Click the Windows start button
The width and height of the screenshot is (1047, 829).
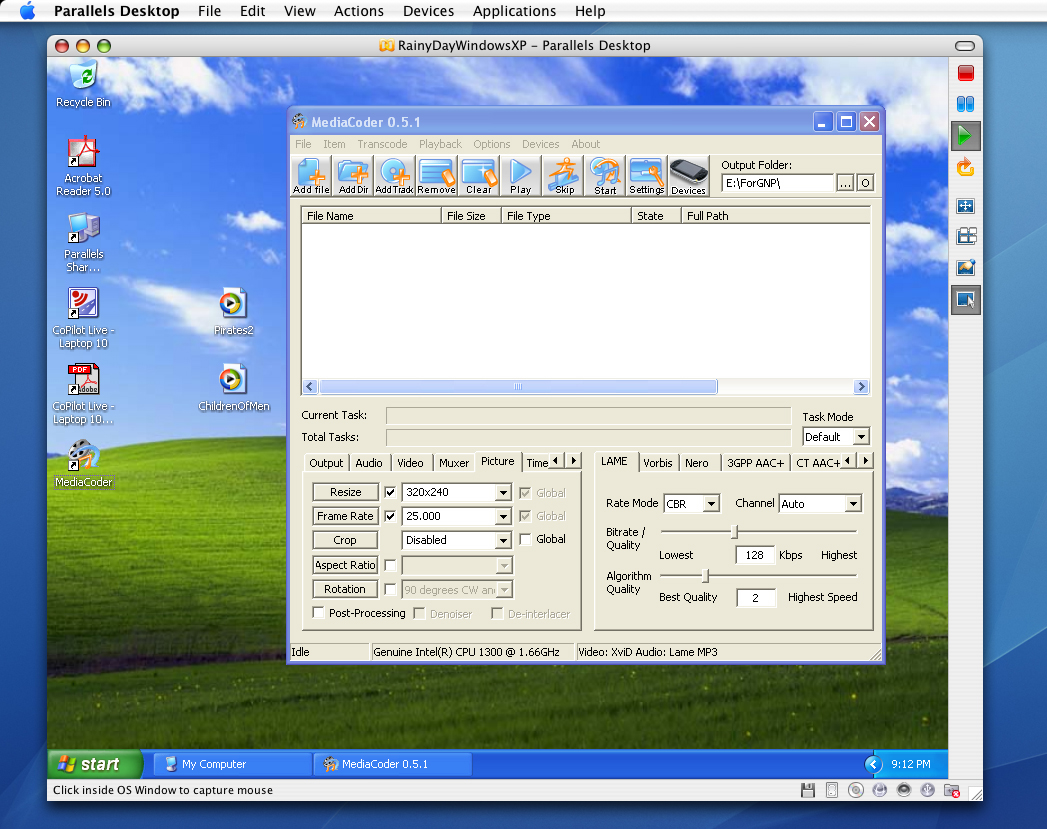point(95,764)
